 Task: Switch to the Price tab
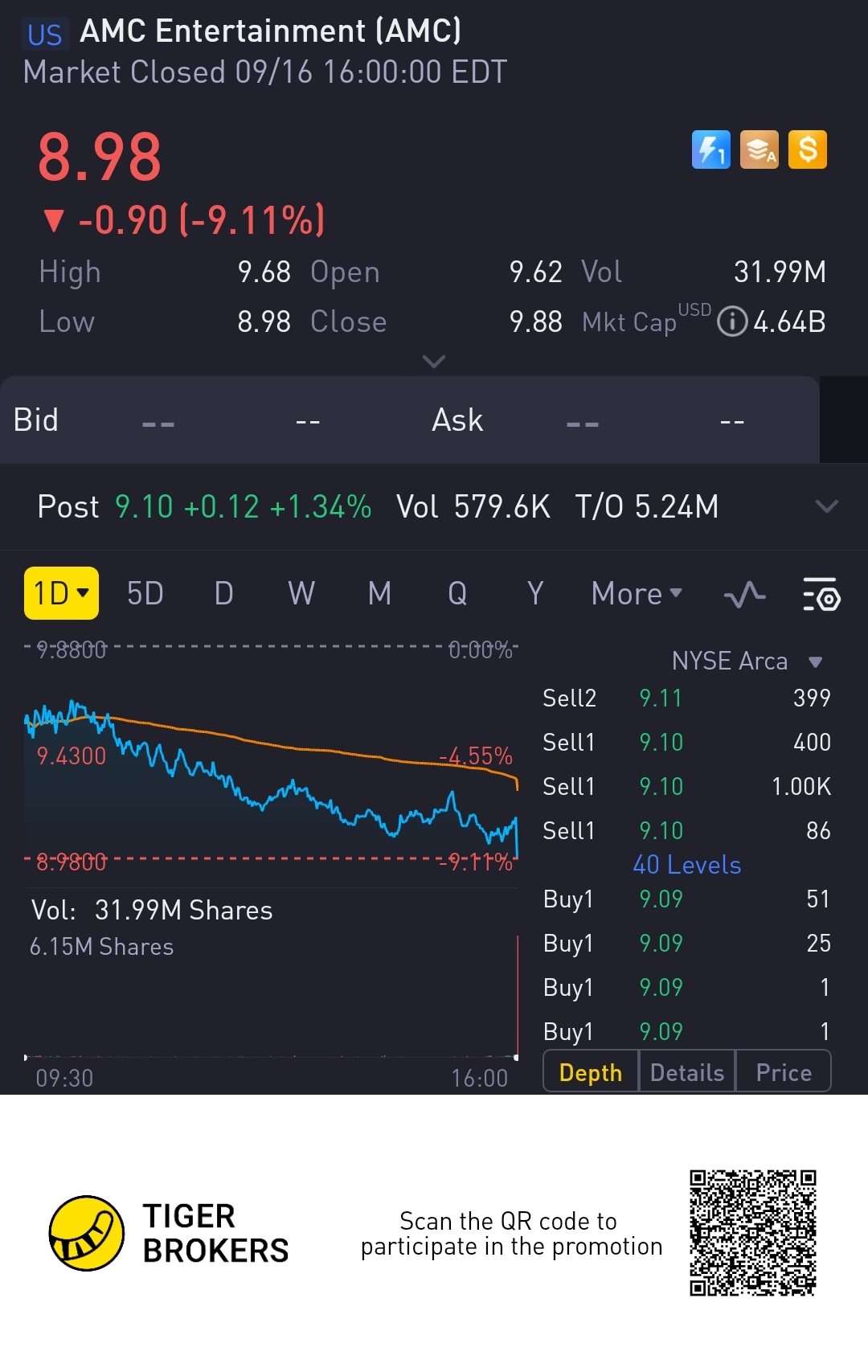pos(784,1072)
